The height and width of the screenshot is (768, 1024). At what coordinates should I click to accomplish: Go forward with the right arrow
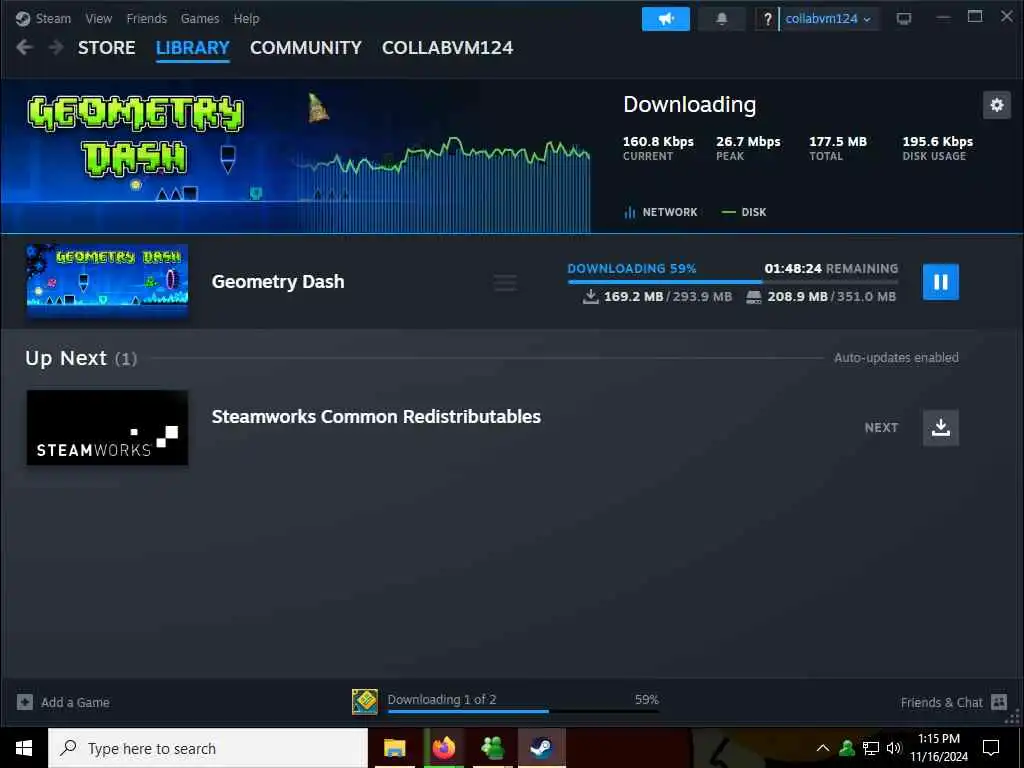pyautogui.click(x=56, y=48)
